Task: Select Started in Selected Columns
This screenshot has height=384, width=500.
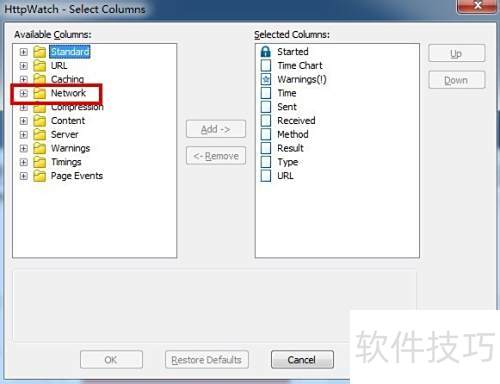Action: coord(293,52)
